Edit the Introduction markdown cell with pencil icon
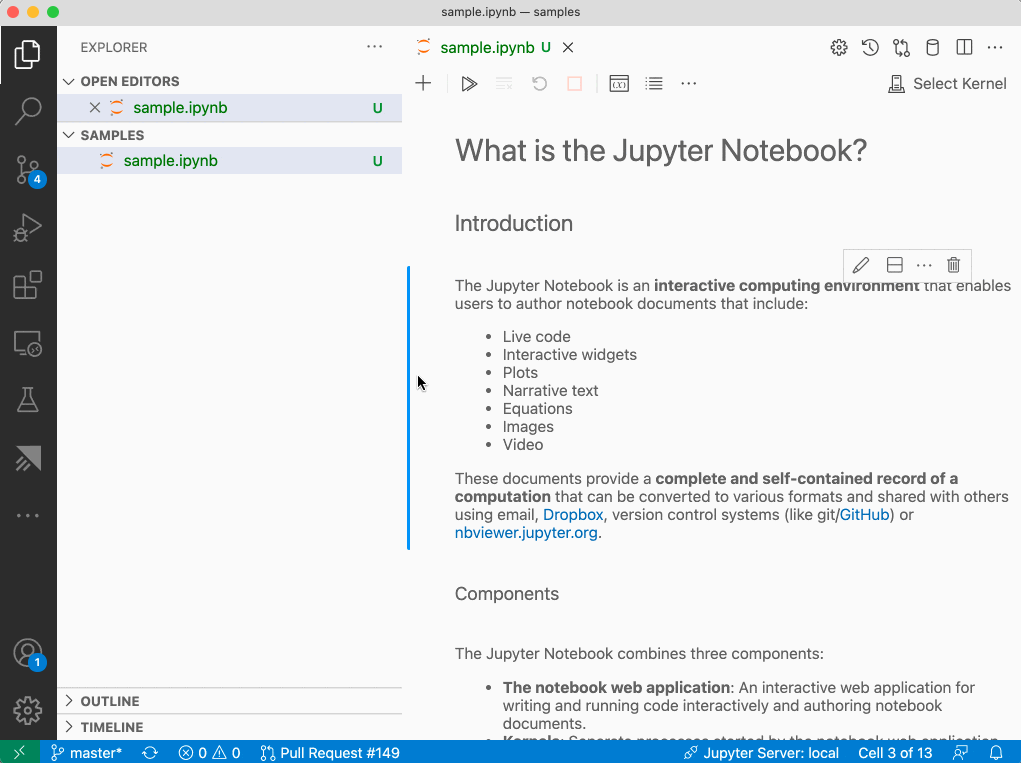Viewport: 1021px width, 763px height. pos(860,265)
